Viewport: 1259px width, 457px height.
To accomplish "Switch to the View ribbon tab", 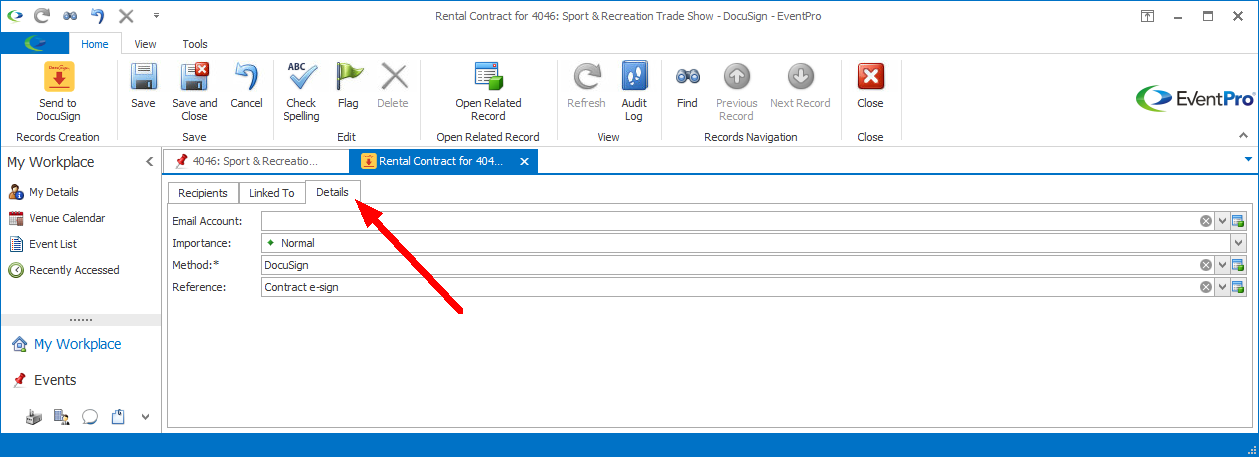I will (x=146, y=44).
